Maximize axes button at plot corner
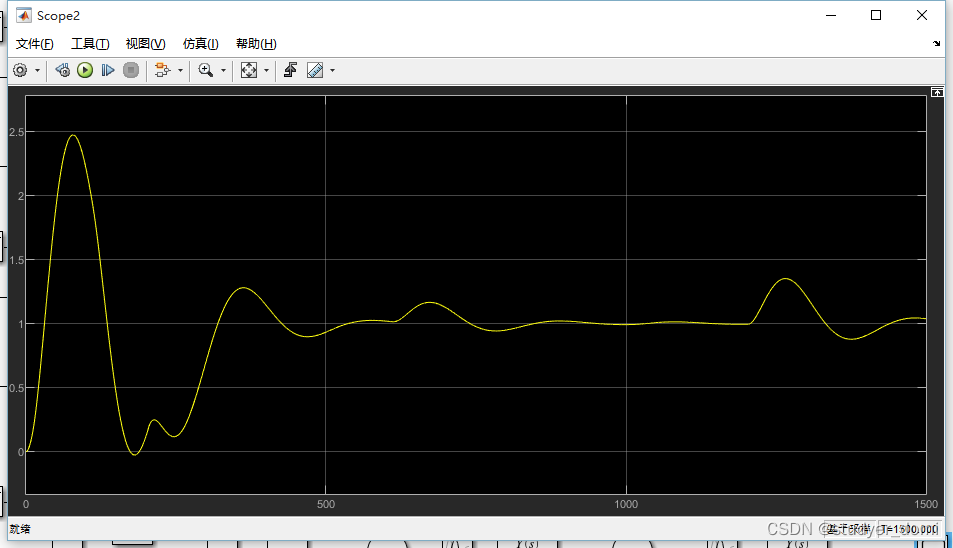Viewport: 953px width, 548px height. (x=937, y=92)
